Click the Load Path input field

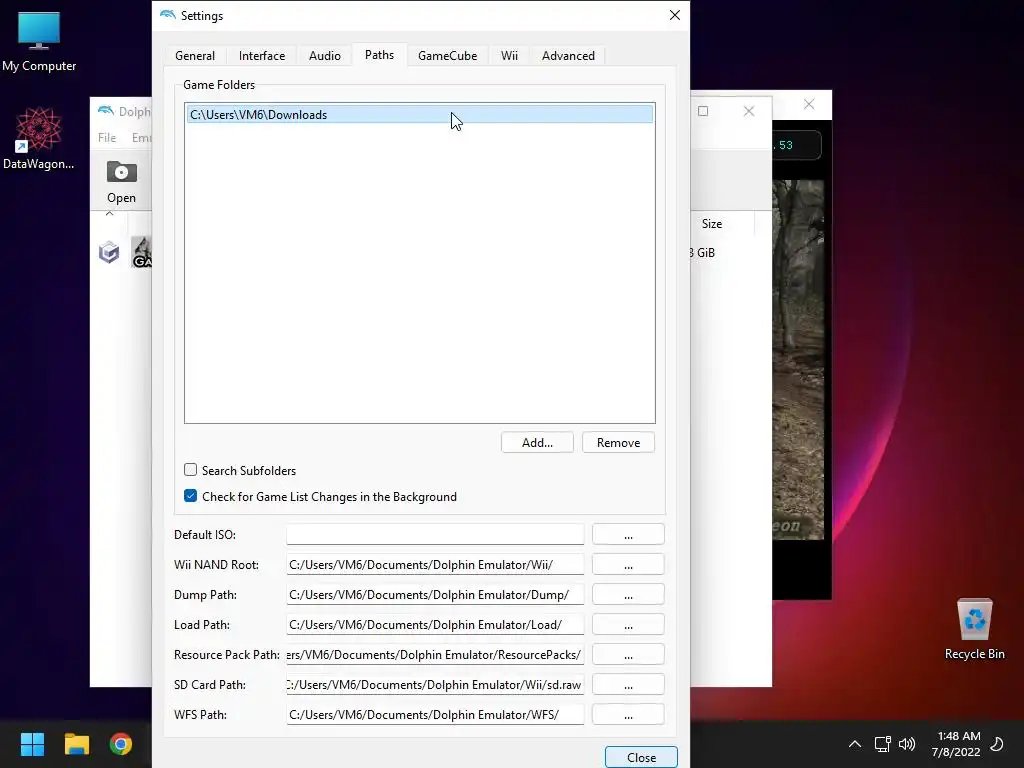435,624
